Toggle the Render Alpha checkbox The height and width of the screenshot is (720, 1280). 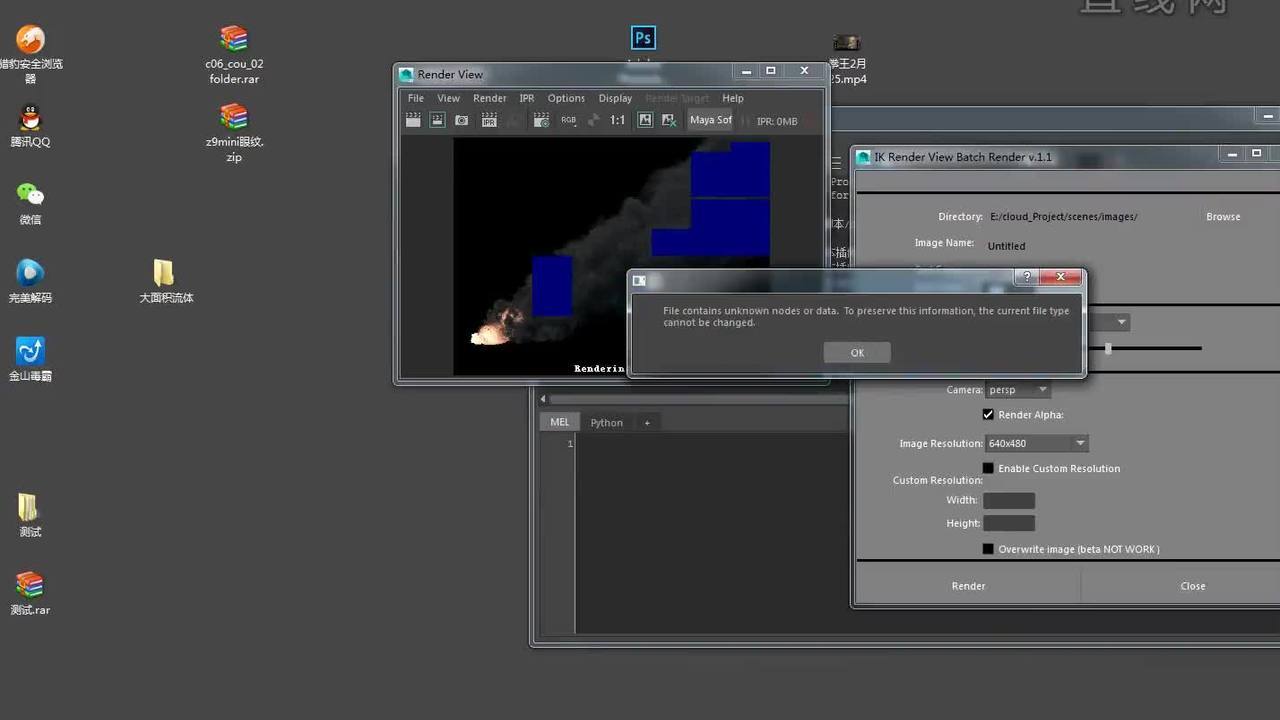pyautogui.click(x=988, y=414)
